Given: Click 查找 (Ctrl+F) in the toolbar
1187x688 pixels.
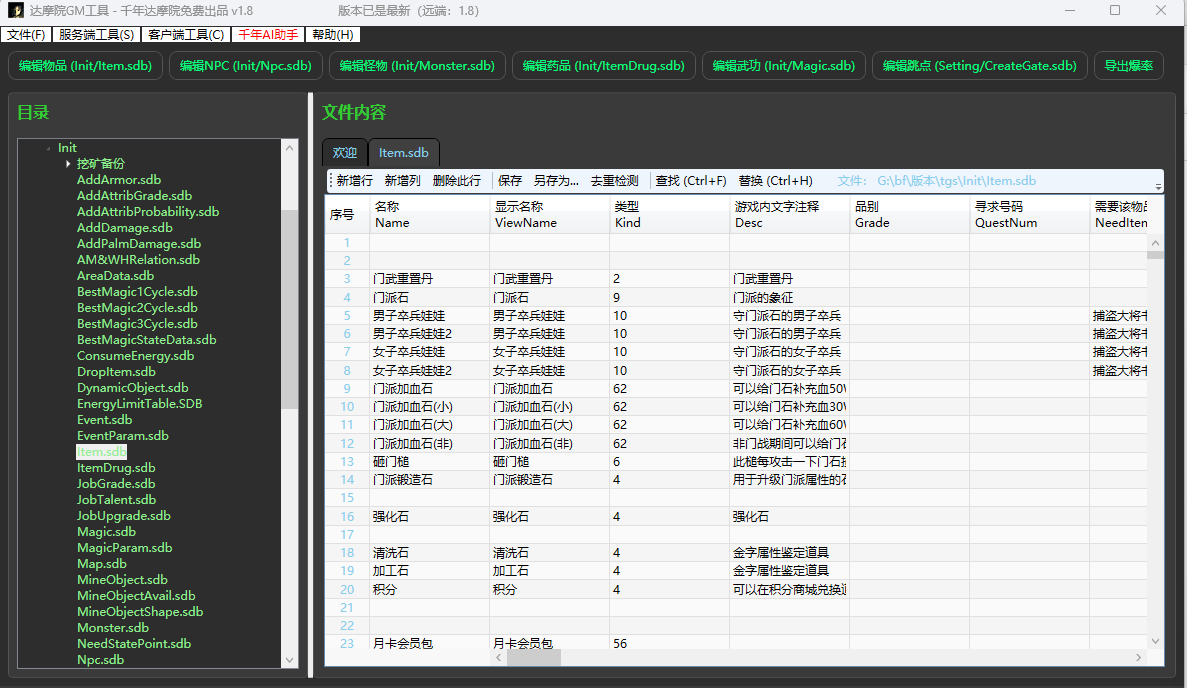Looking at the screenshot, I should click(x=690, y=181).
